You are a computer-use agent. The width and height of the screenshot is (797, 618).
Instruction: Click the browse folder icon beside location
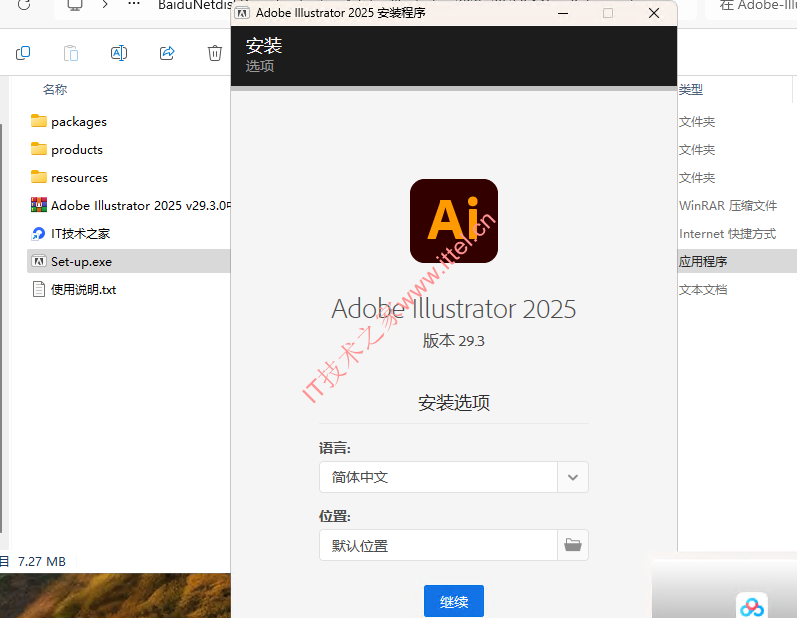click(573, 545)
